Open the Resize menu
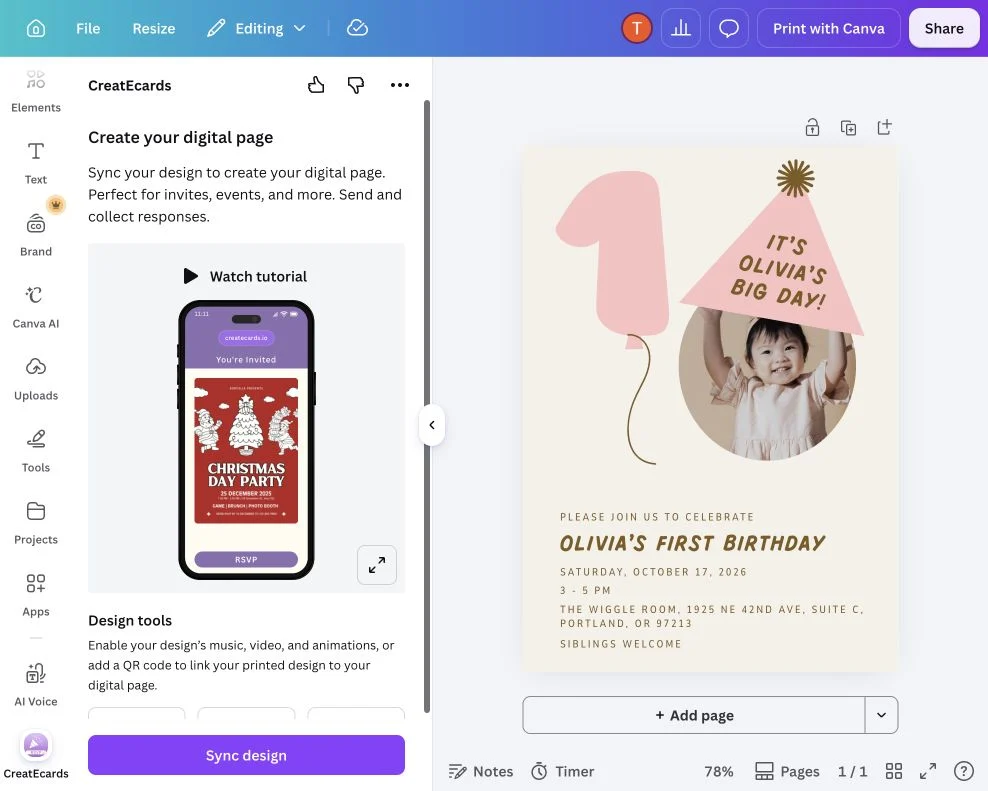Image resolution: width=988 pixels, height=791 pixels. pos(154,28)
